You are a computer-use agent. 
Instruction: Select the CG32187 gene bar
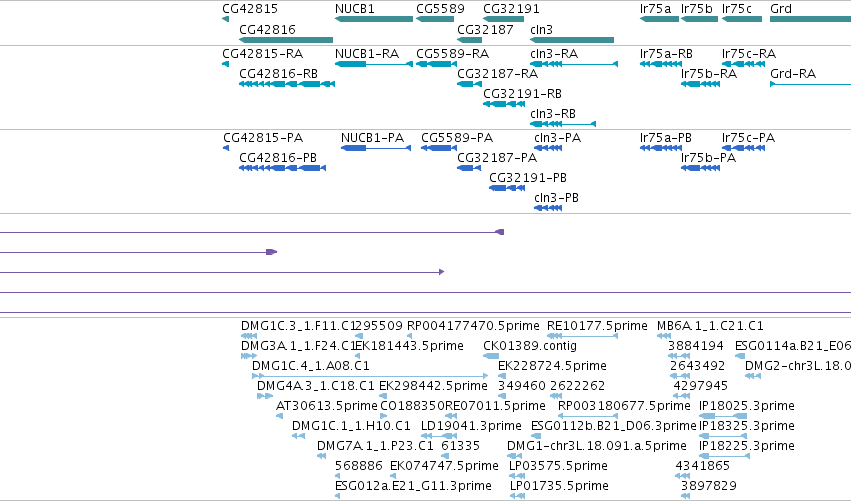(x=469, y=40)
